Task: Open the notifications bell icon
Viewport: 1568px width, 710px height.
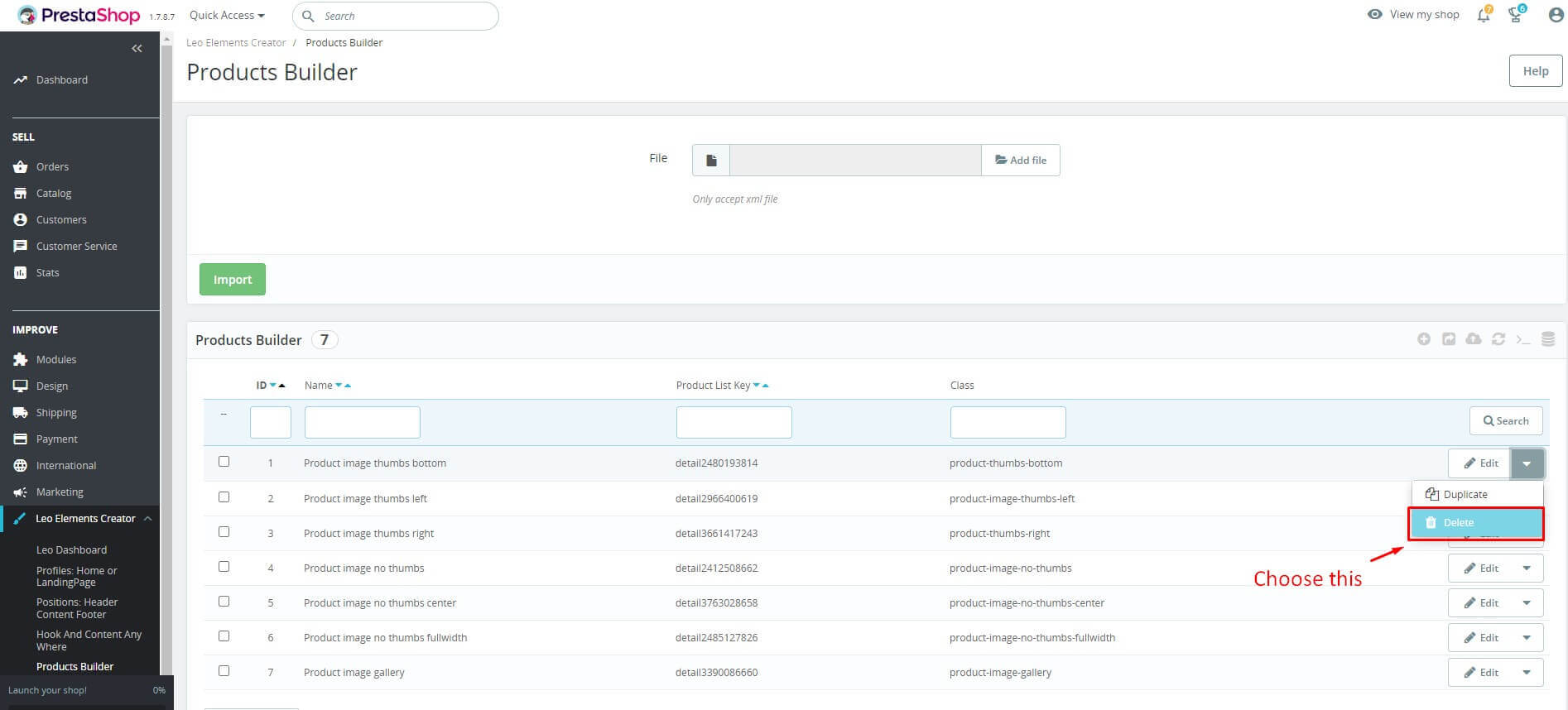Action: click(x=1484, y=15)
